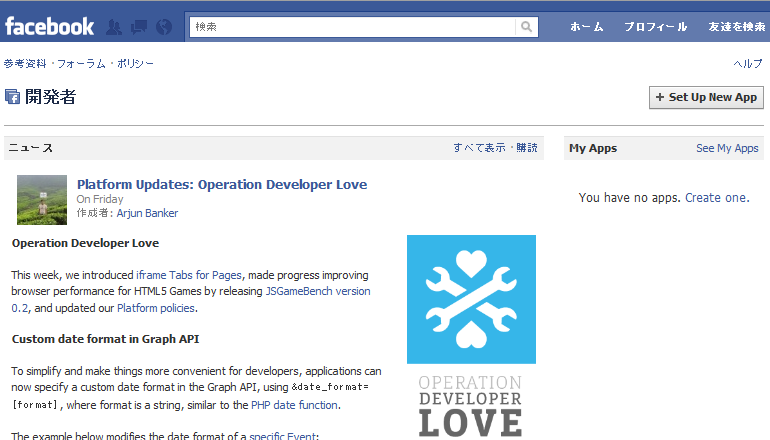770x440 pixels.
Task: Click the ニュース section heading
Action: 30,148
